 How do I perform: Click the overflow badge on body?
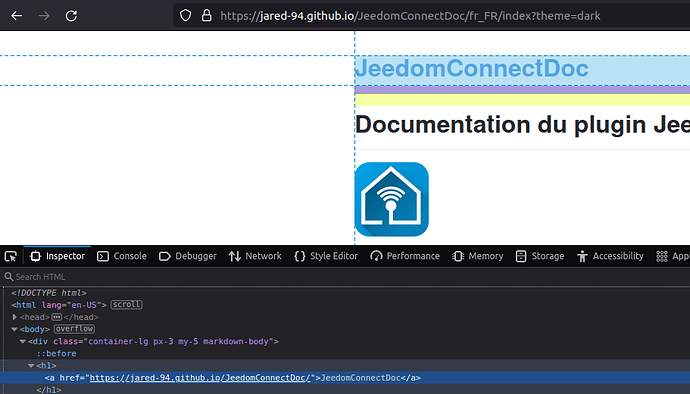pyautogui.click(x=74, y=329)
